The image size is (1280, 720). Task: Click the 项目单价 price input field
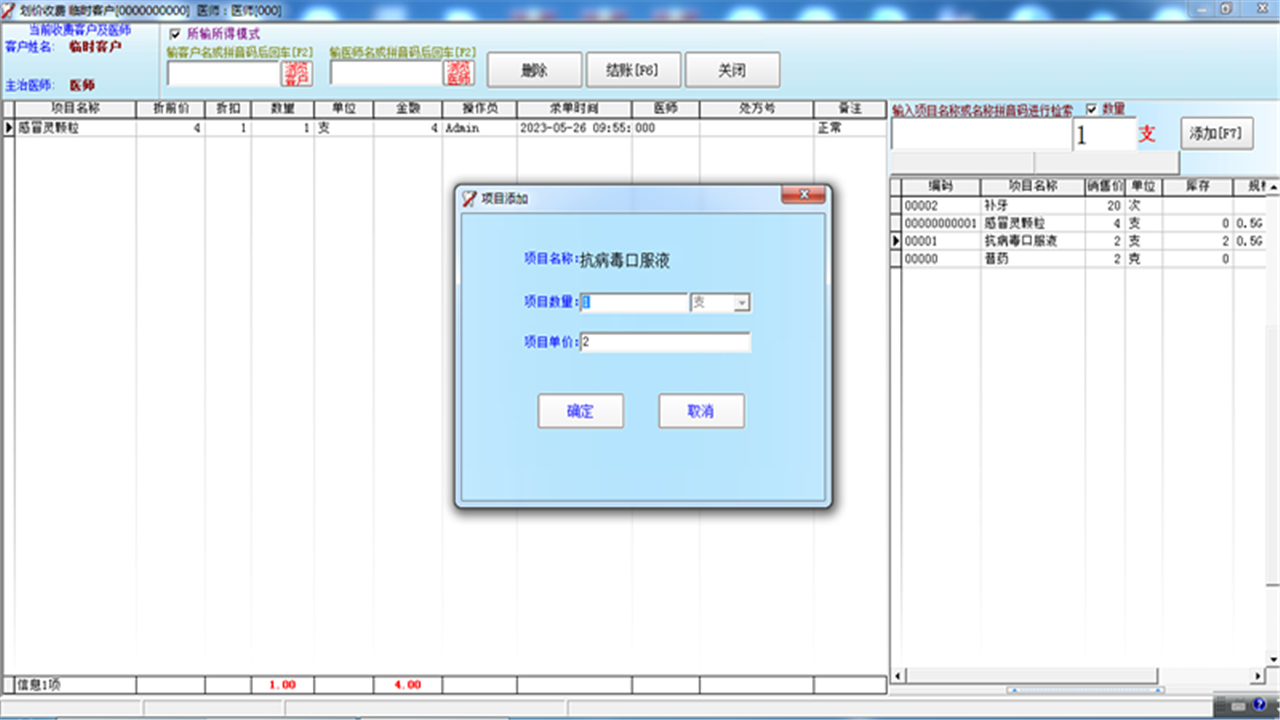coord(665,342)
